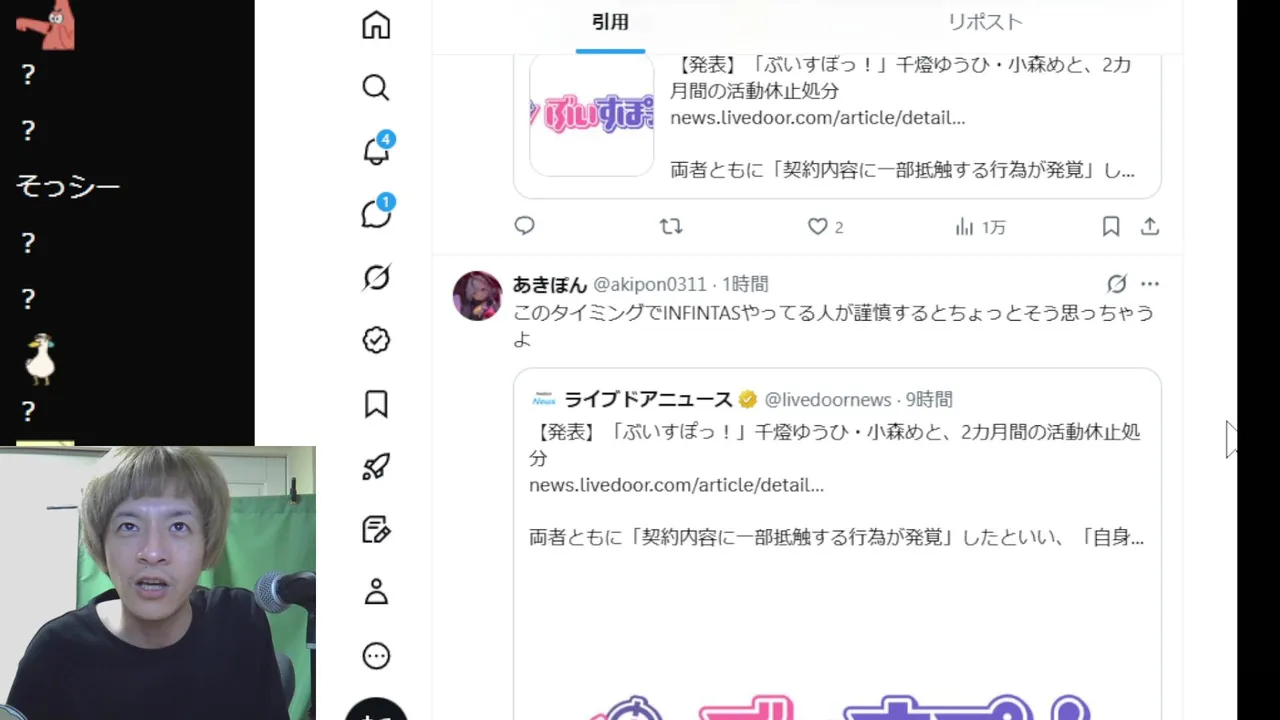View analytics showing 1万 views
This screenshot has height=720, width=1280.
(980, 227)
